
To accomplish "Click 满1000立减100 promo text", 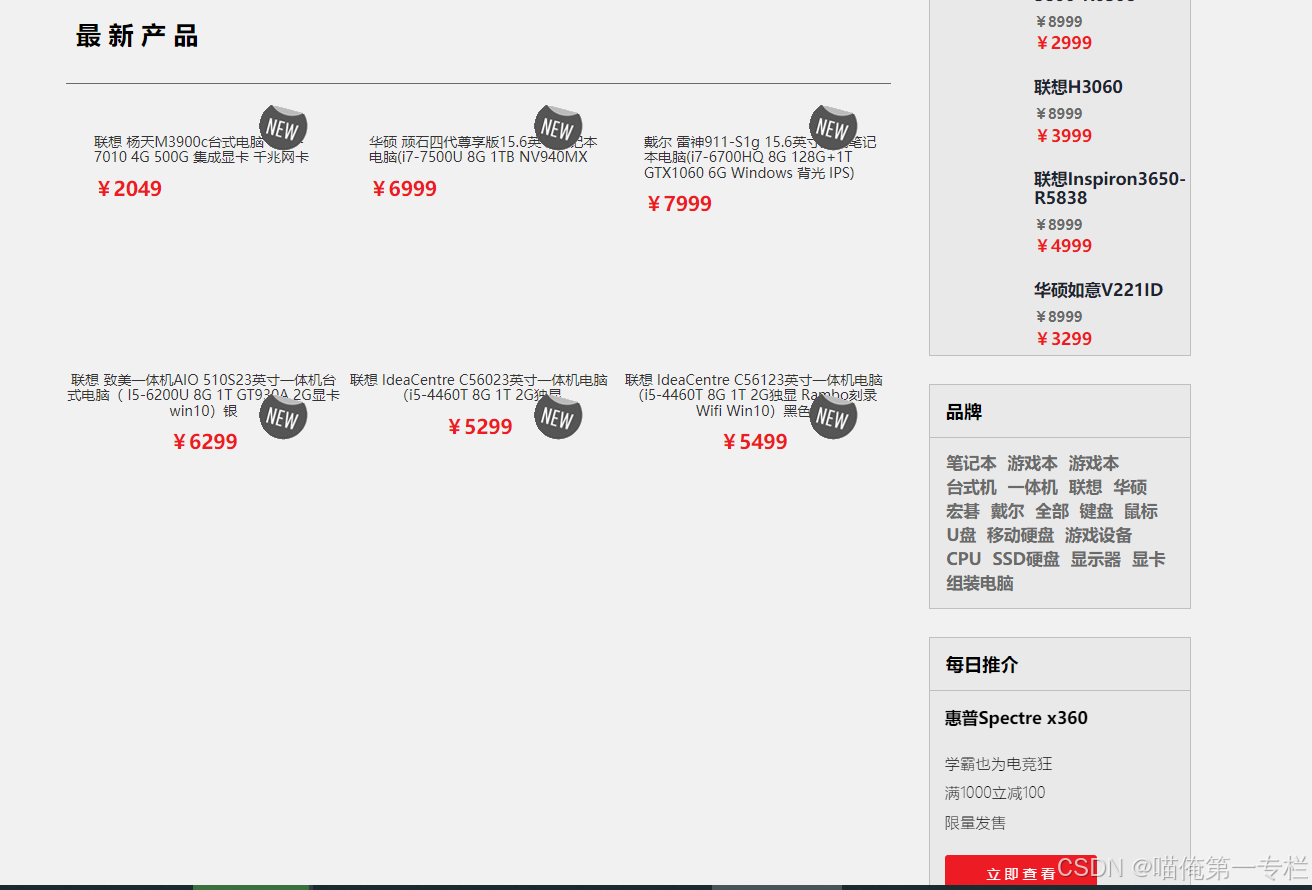I will 995,793.
